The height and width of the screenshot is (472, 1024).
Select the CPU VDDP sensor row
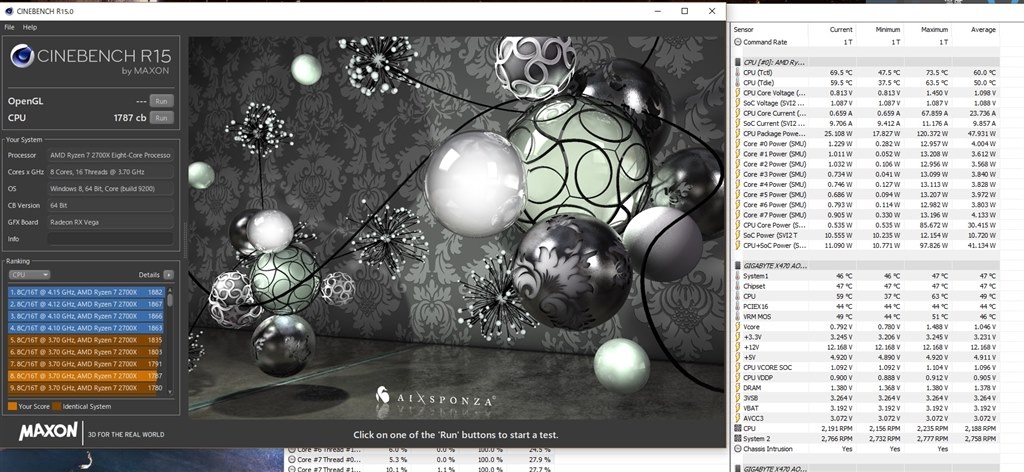pos(865,377)
